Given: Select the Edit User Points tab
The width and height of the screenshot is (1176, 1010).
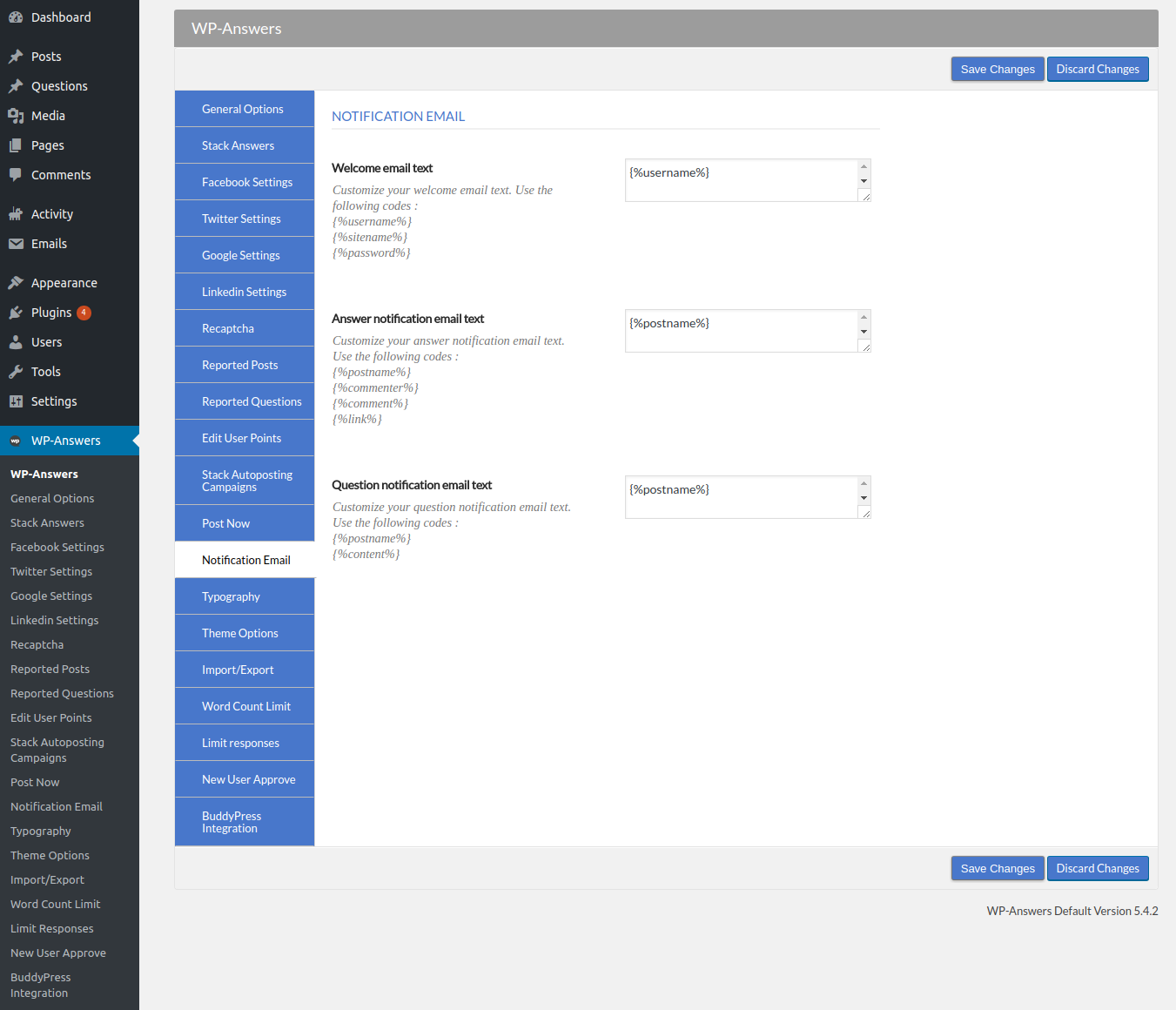Looking at the screenshot, I should pyautogui.click(x=245, y=438).
